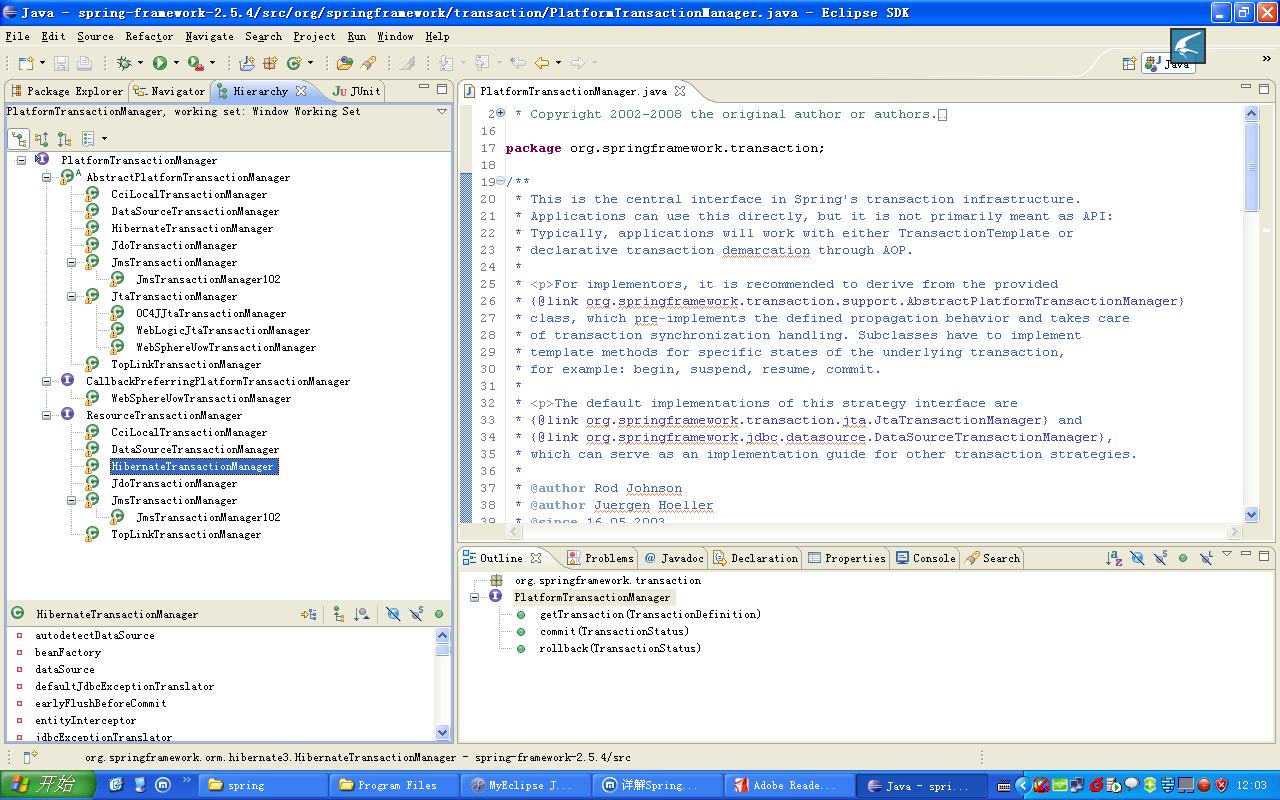Toggle Hide Fields in Outline view
Viewport: 1280px width, 800px height.
[1137, 558]
